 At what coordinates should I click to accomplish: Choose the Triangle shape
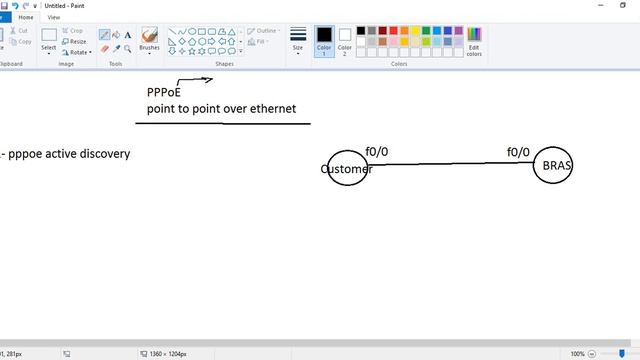(x=231, y=32)
